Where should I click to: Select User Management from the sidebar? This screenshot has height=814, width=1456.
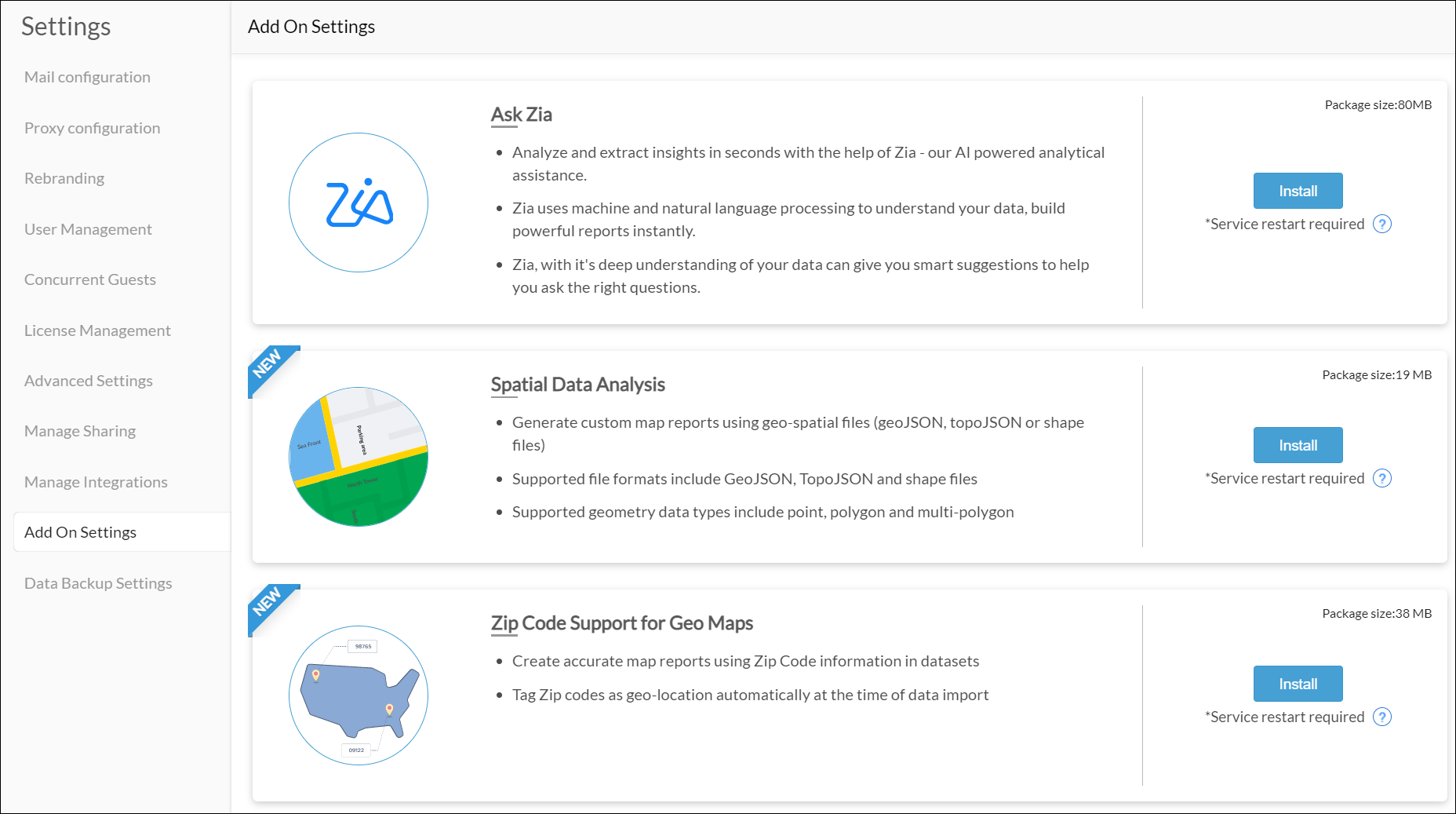point(88,228)
